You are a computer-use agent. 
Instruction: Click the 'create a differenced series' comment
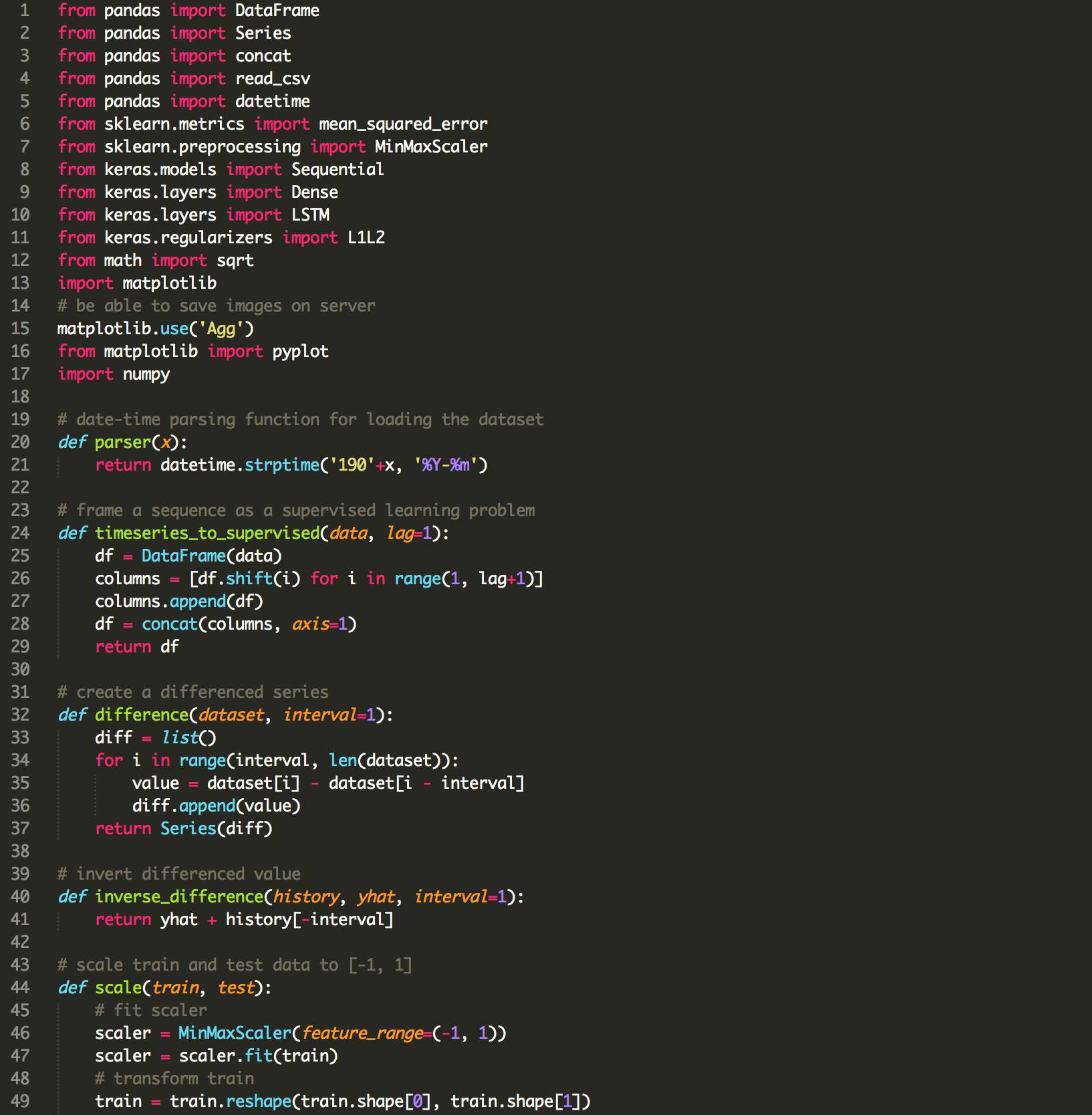[202, 693]
